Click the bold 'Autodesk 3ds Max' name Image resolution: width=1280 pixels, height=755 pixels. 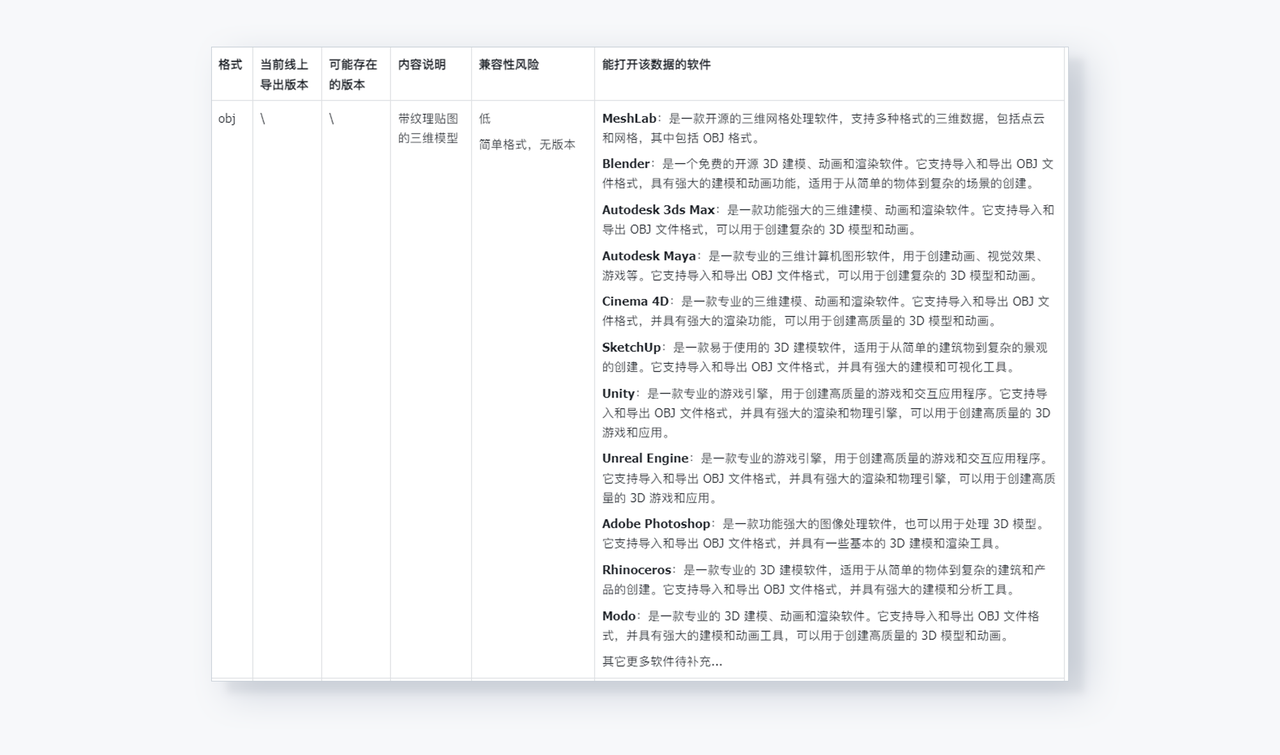[x=659, y=210]
